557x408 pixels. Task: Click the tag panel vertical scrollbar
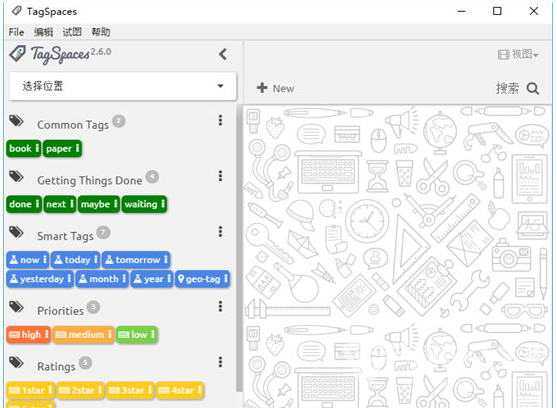240,249
